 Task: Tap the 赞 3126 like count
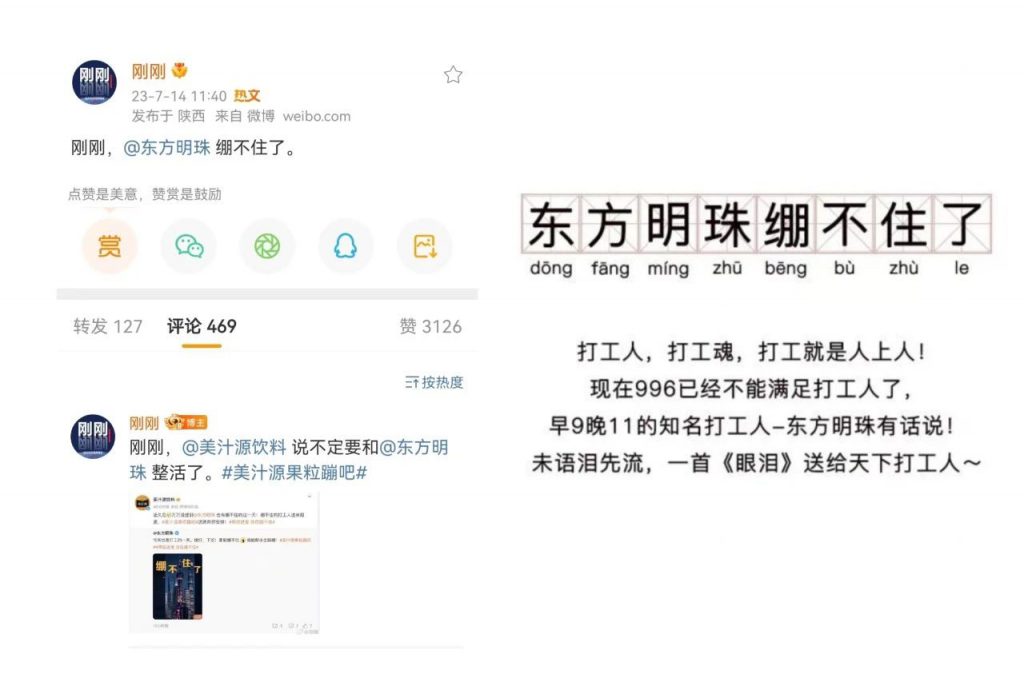[430, 326]
